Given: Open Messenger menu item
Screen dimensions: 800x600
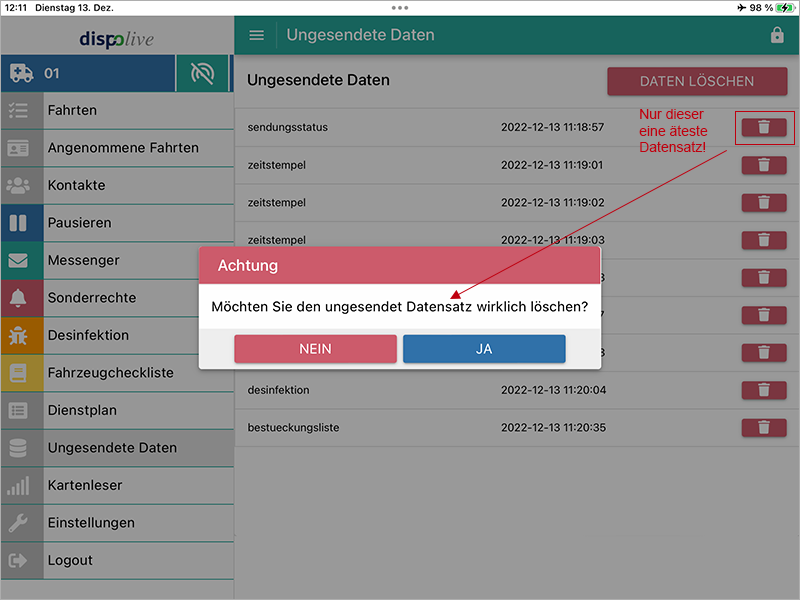Looking at the screenshot, I should point(117,260).
